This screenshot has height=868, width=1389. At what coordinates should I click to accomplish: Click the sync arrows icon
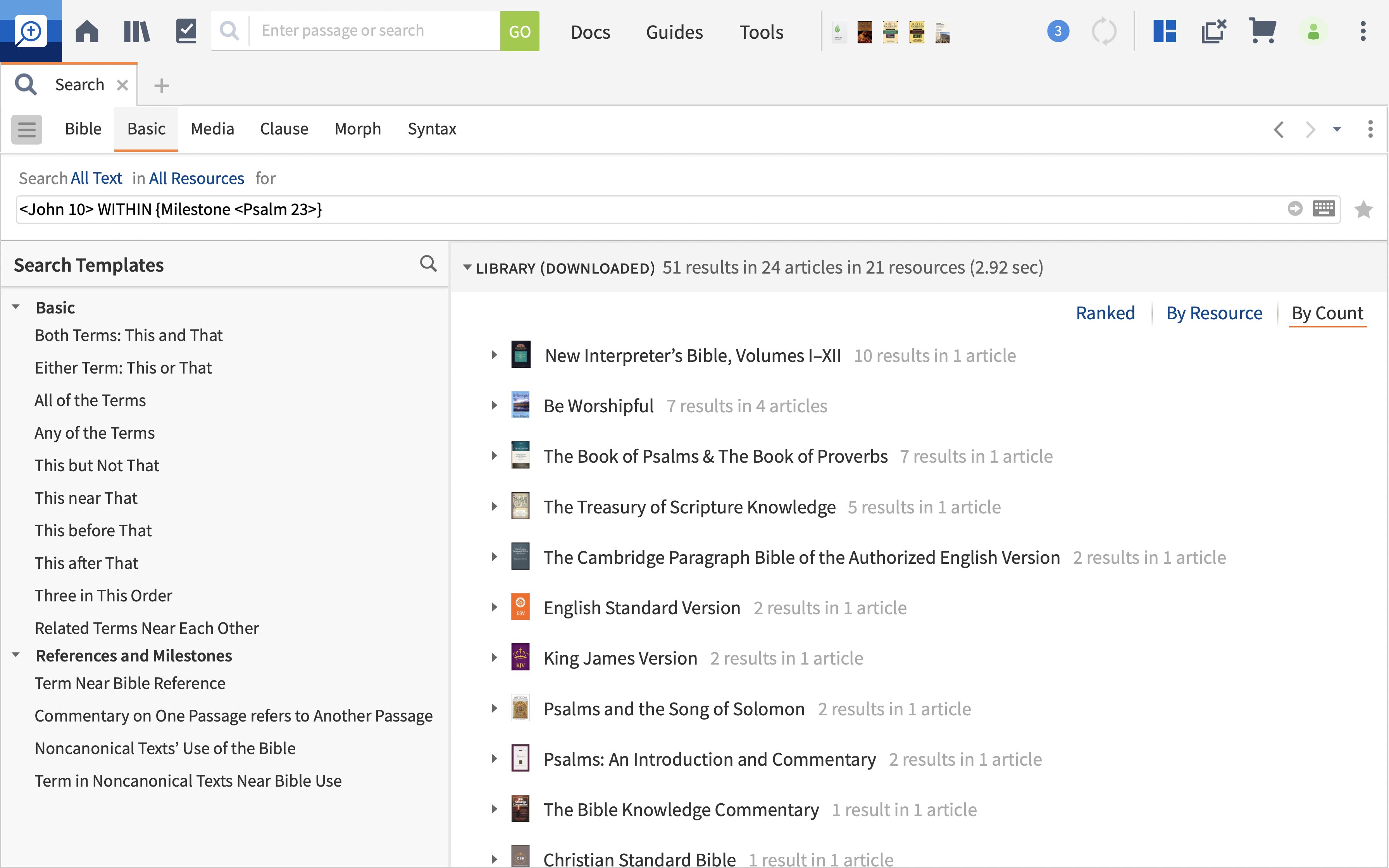coord(1104,31)
